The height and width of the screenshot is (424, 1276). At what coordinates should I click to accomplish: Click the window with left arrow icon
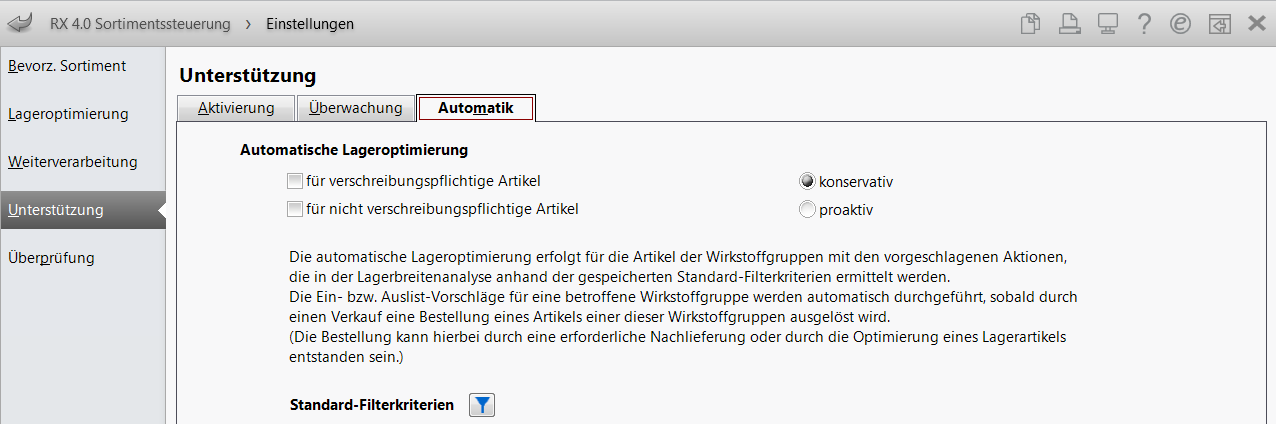tap(1219, 23)
